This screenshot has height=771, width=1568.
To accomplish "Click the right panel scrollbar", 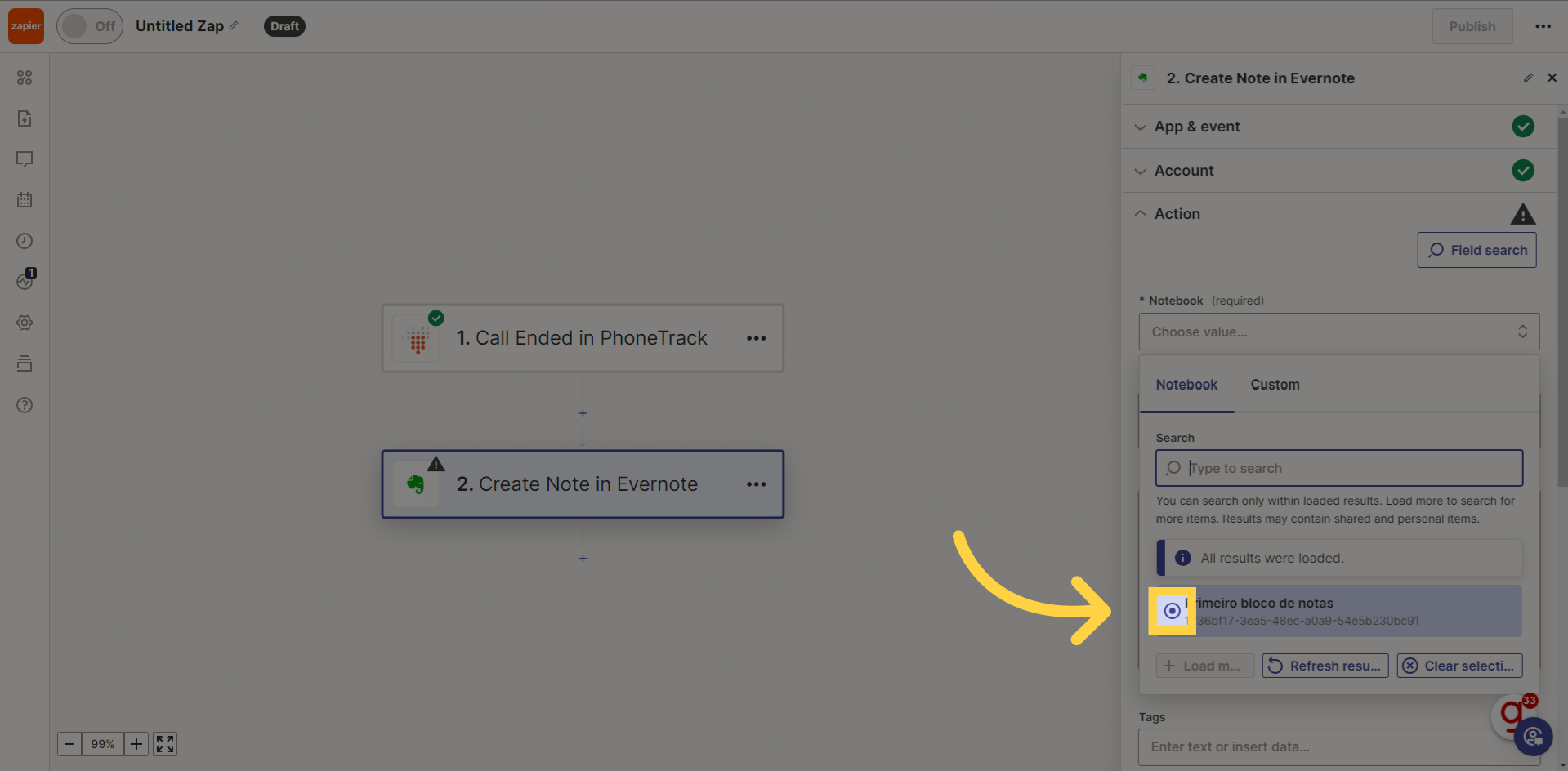I will click(x=1562, y=302).
